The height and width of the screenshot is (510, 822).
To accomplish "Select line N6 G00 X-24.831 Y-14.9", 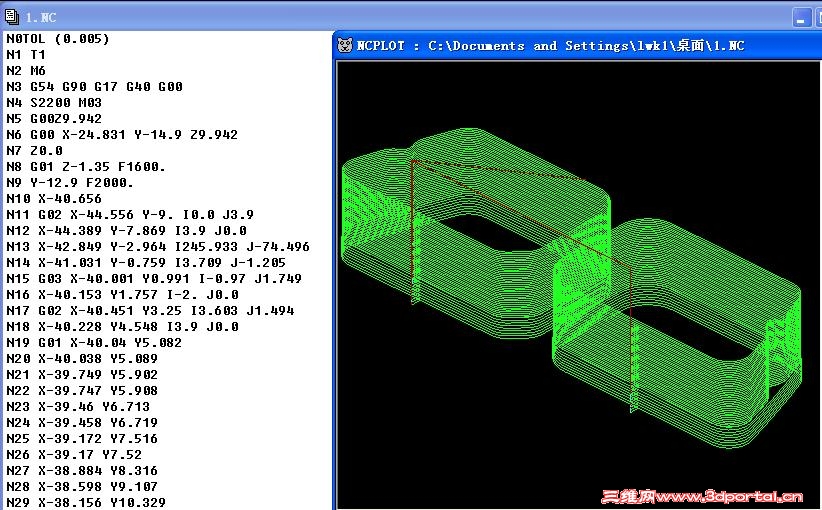I will click(x=122, y=135).
